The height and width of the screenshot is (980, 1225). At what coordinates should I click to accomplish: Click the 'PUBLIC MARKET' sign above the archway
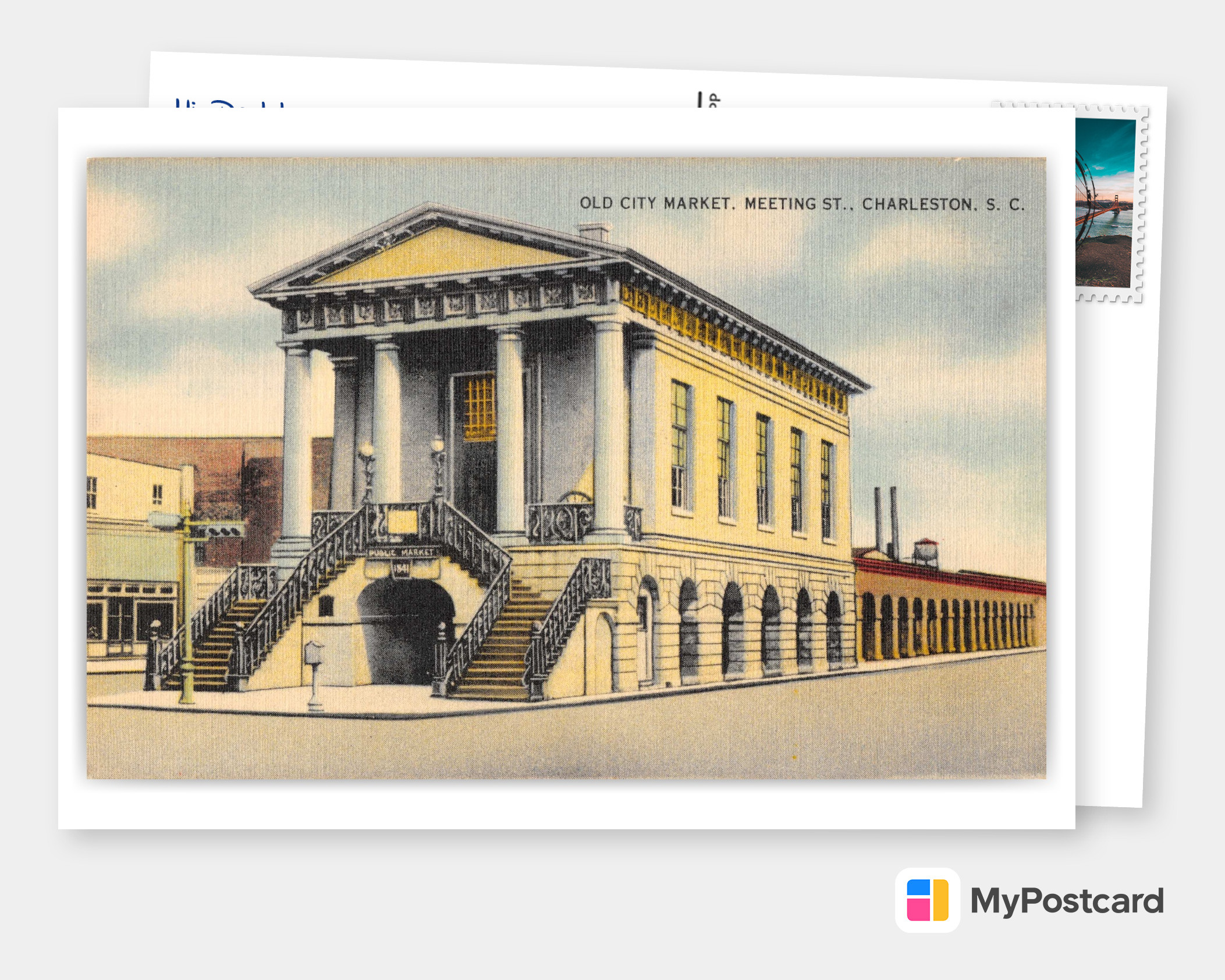[402, 552]
